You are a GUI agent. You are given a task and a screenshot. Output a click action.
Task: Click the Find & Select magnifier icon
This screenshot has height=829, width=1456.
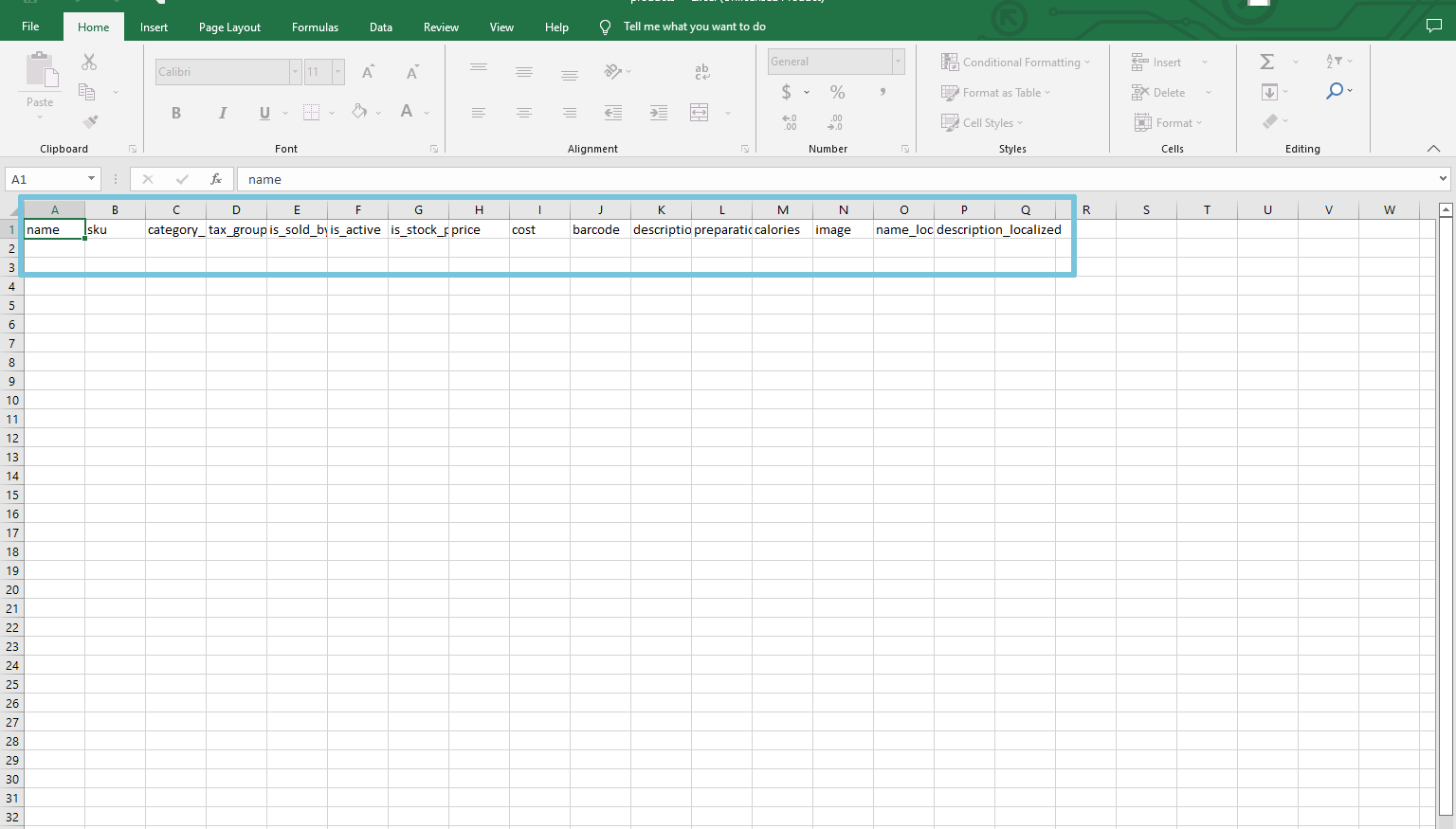[x=1335, y=91]
